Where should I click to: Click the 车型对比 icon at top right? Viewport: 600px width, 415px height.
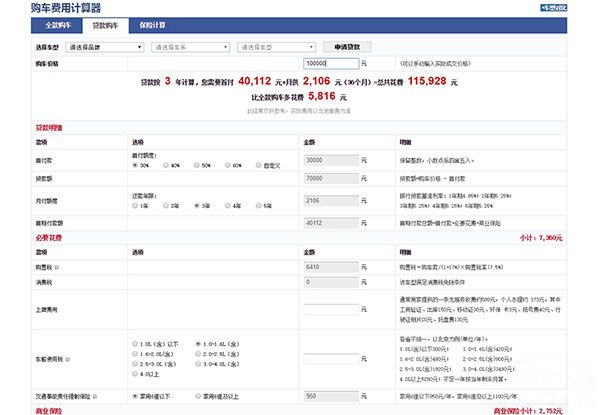581,7
